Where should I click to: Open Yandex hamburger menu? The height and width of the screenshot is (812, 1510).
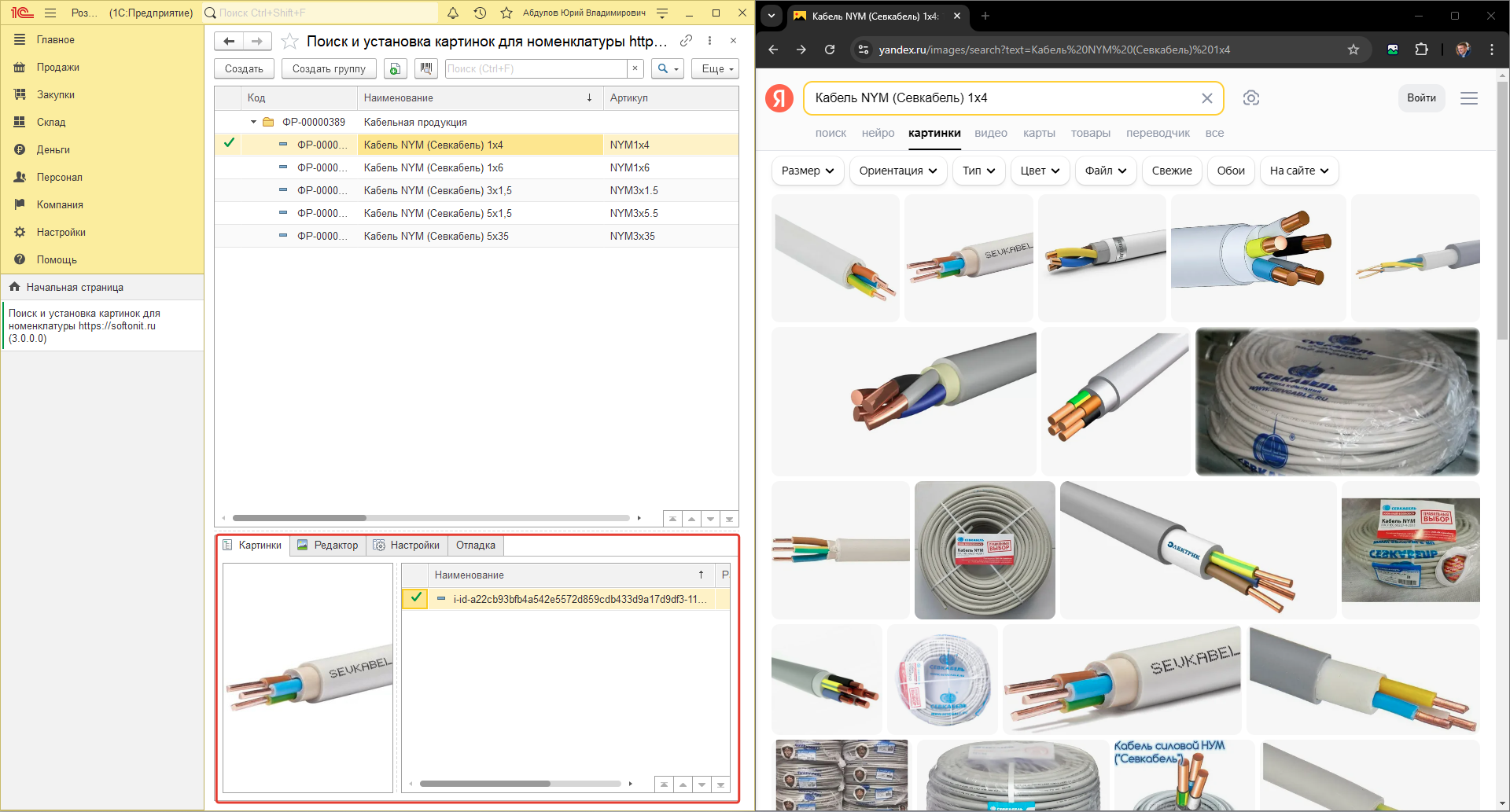pyautogui.click(x=1468, y=98)
